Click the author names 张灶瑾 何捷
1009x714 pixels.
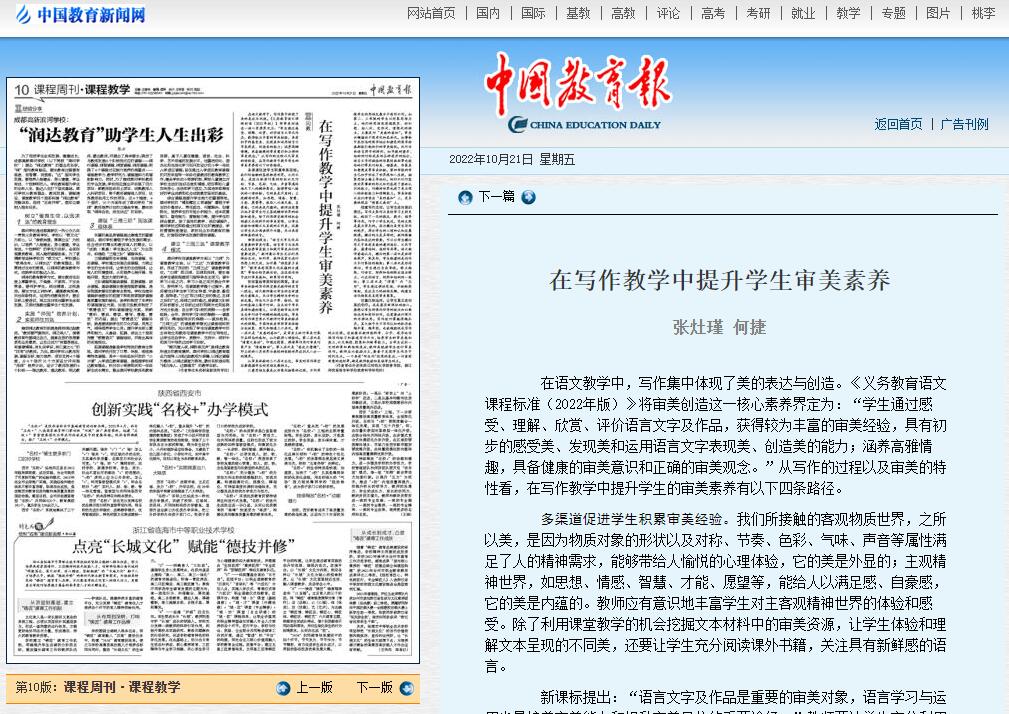pos(719,327)
